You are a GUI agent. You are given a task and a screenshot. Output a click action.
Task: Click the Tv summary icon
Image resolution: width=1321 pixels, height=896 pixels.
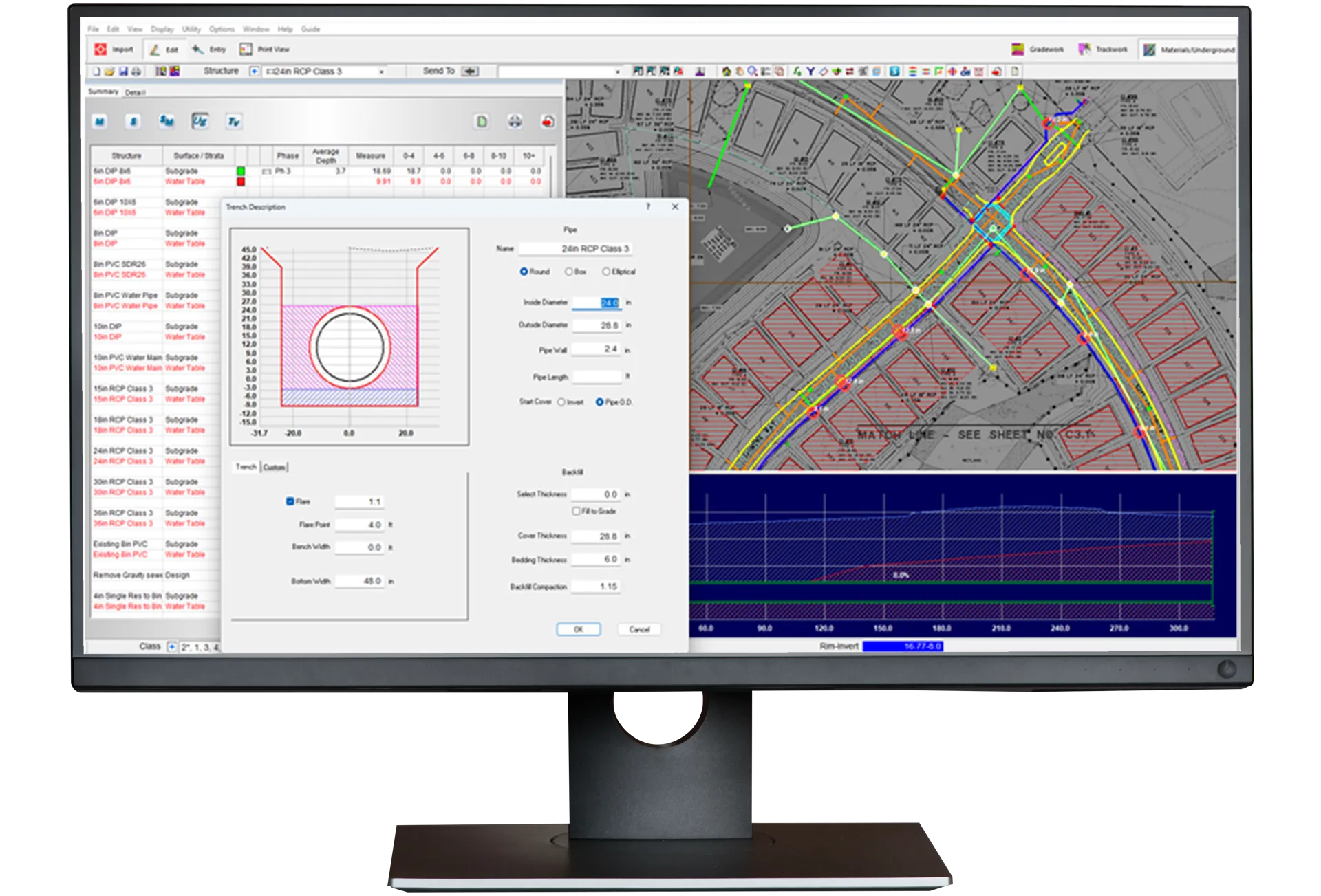tap(233, 122)
